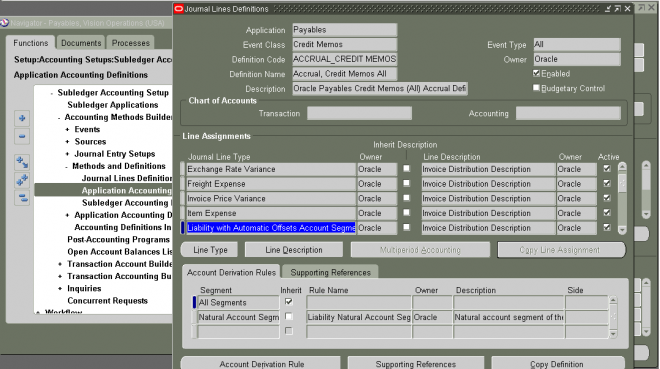The width and height of the screenshot is (660, 369).
Task: Collapse the Subledger Accounting Setup node
Action: pyautogui.click(x=51, y=93)
